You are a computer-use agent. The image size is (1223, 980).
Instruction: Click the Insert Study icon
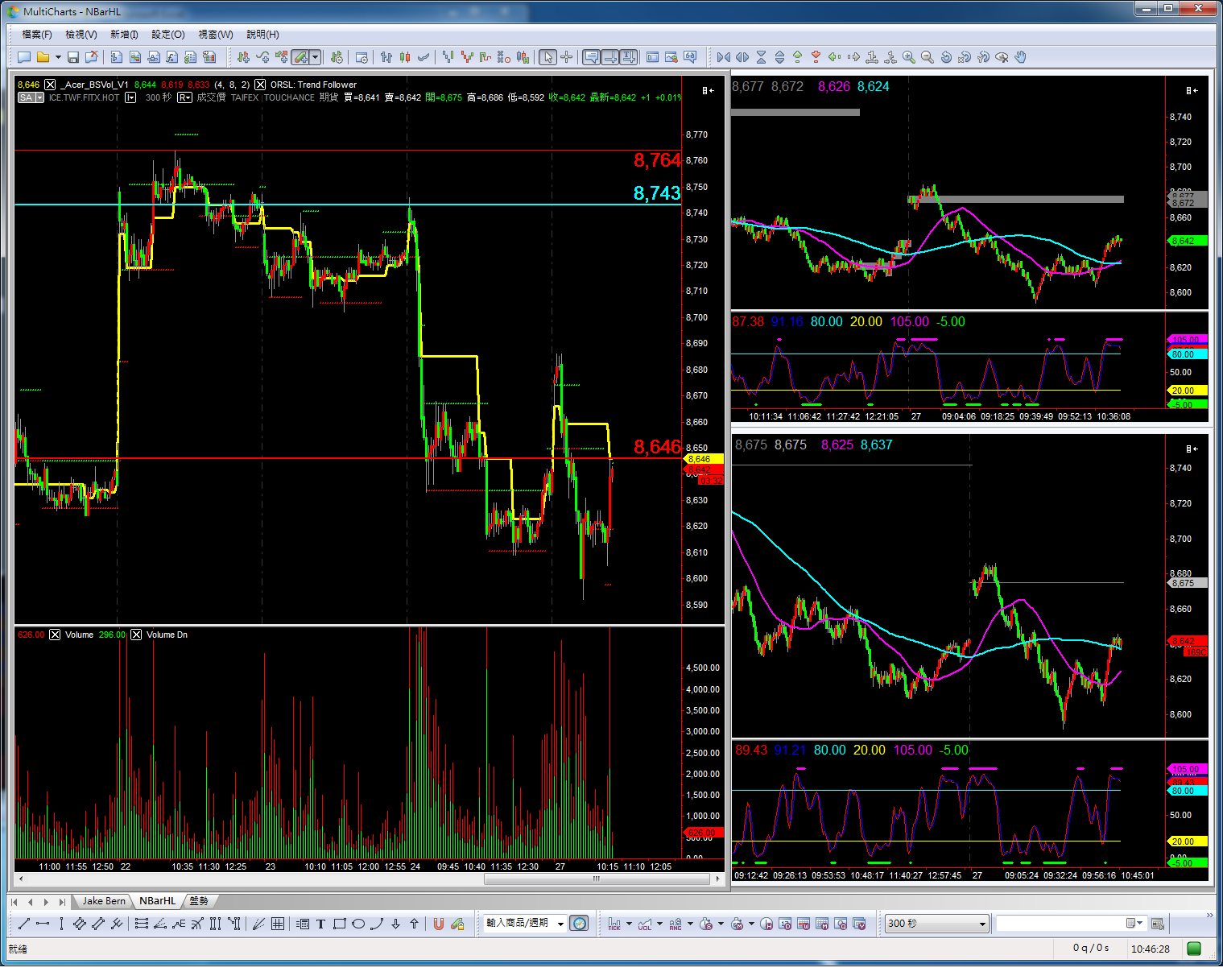(262, 57)
